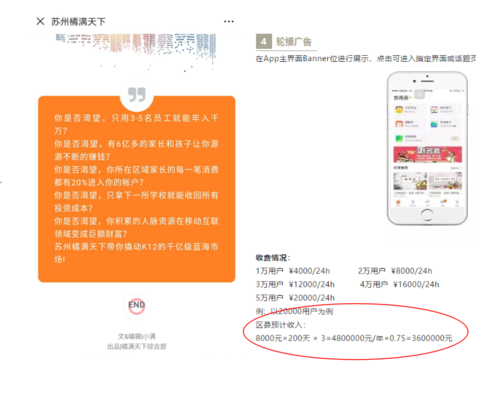Click the line 苏州橘满天下带你撬动K12
This screenshot has height=394, width=500.
136,247
